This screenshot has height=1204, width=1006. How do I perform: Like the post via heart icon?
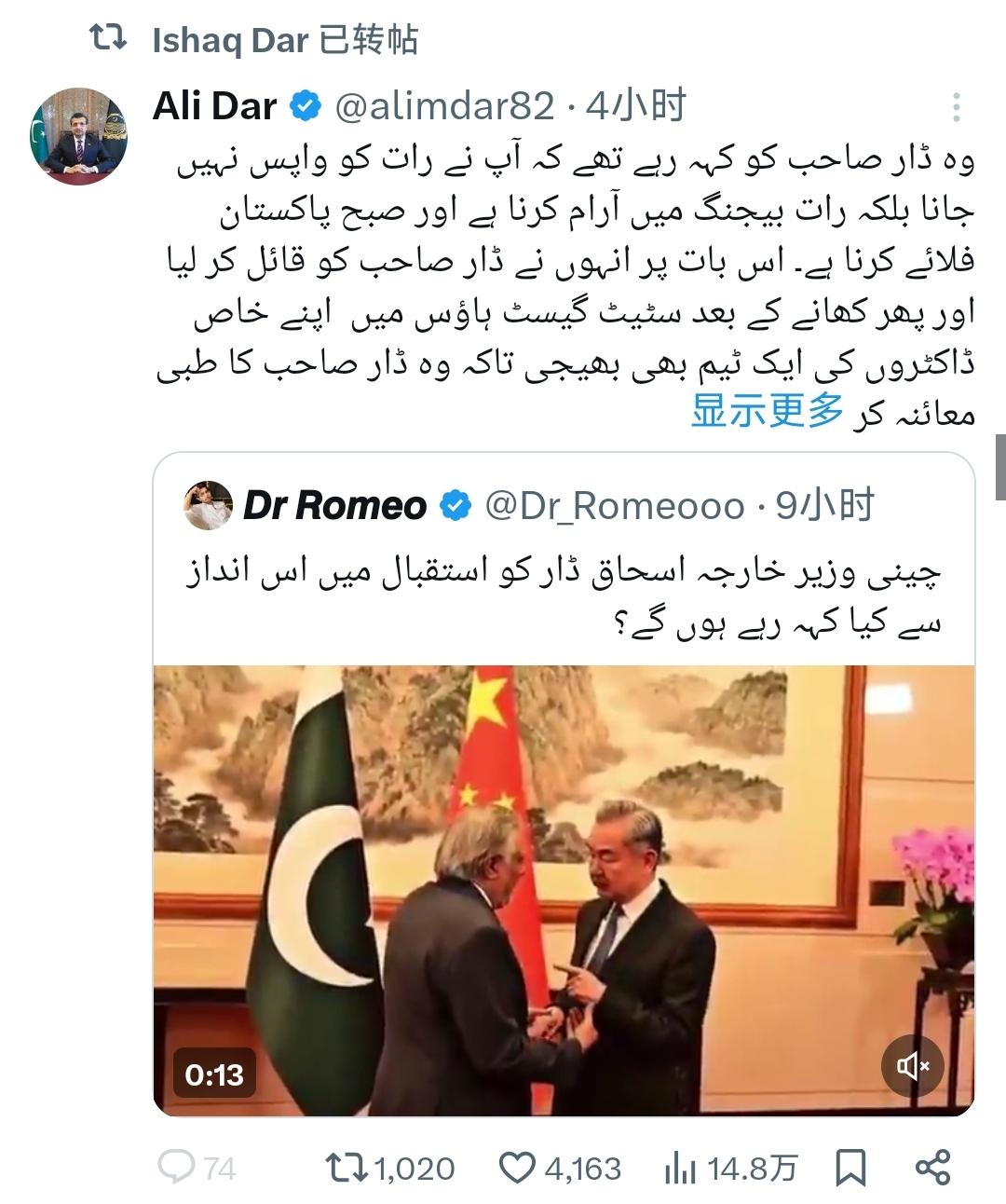[518, 1167]
